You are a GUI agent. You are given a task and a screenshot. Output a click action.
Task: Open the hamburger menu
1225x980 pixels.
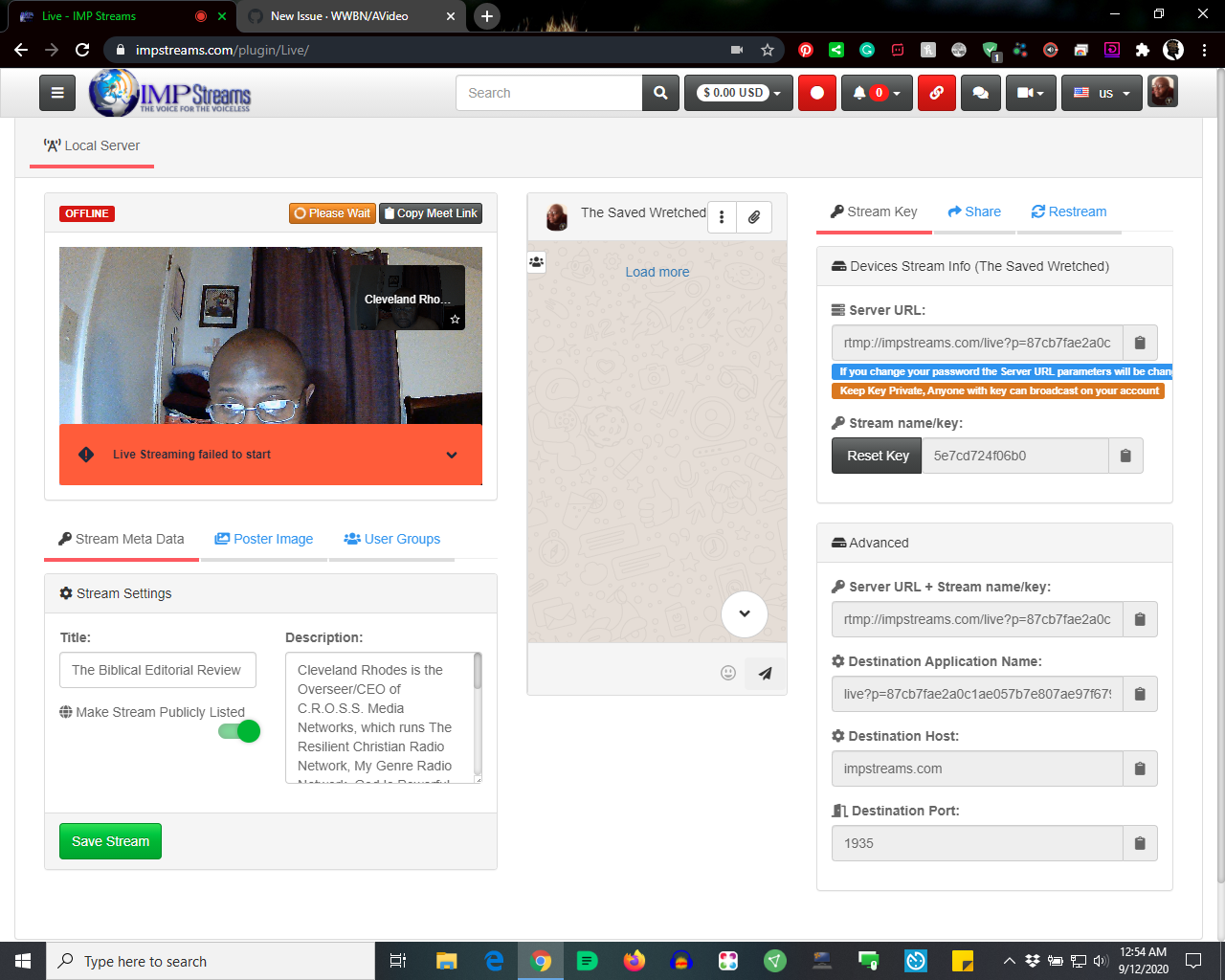56,92
